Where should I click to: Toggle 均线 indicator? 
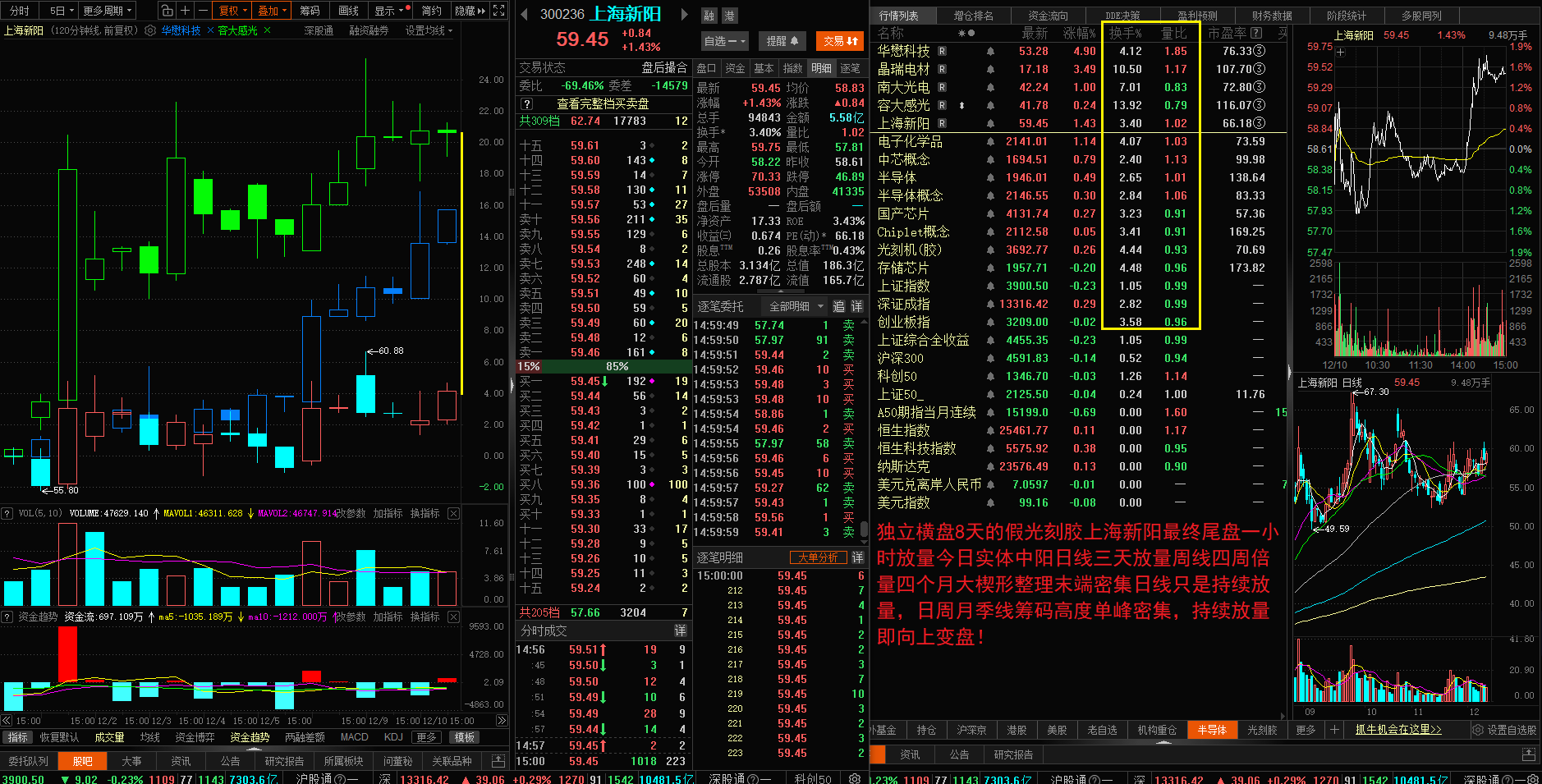[149, 737]
